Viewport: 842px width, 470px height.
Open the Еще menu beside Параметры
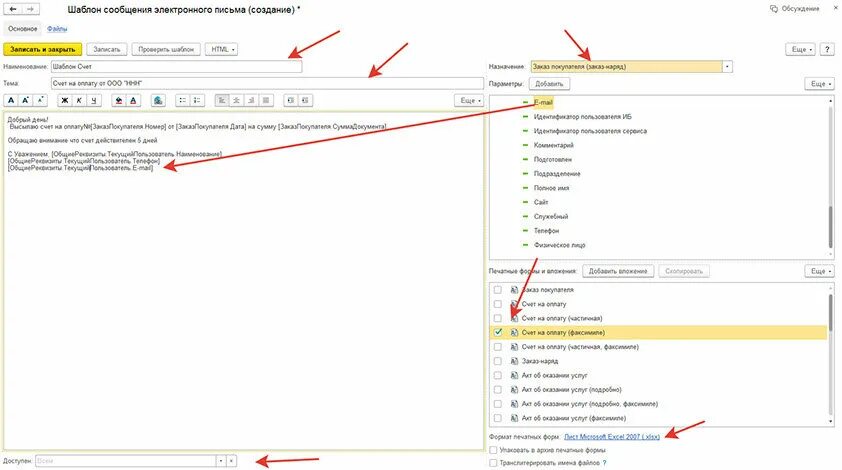click(x=820, y=84)
